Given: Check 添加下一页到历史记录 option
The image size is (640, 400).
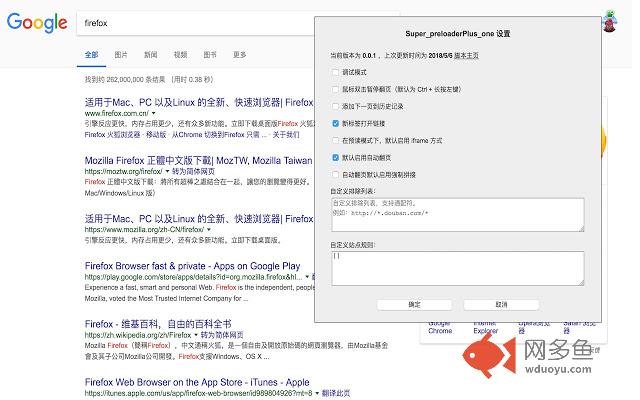Looking at the screenshot, I should (336, 107).
